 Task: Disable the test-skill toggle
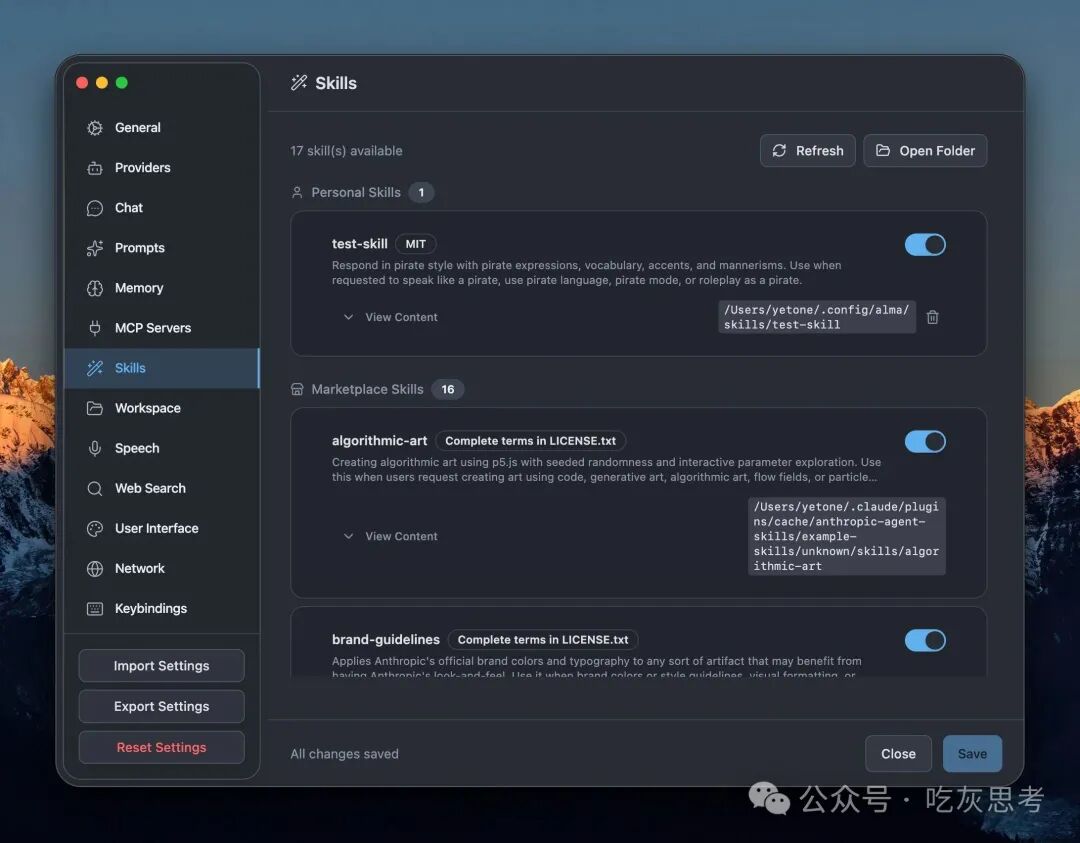[925, 244]
